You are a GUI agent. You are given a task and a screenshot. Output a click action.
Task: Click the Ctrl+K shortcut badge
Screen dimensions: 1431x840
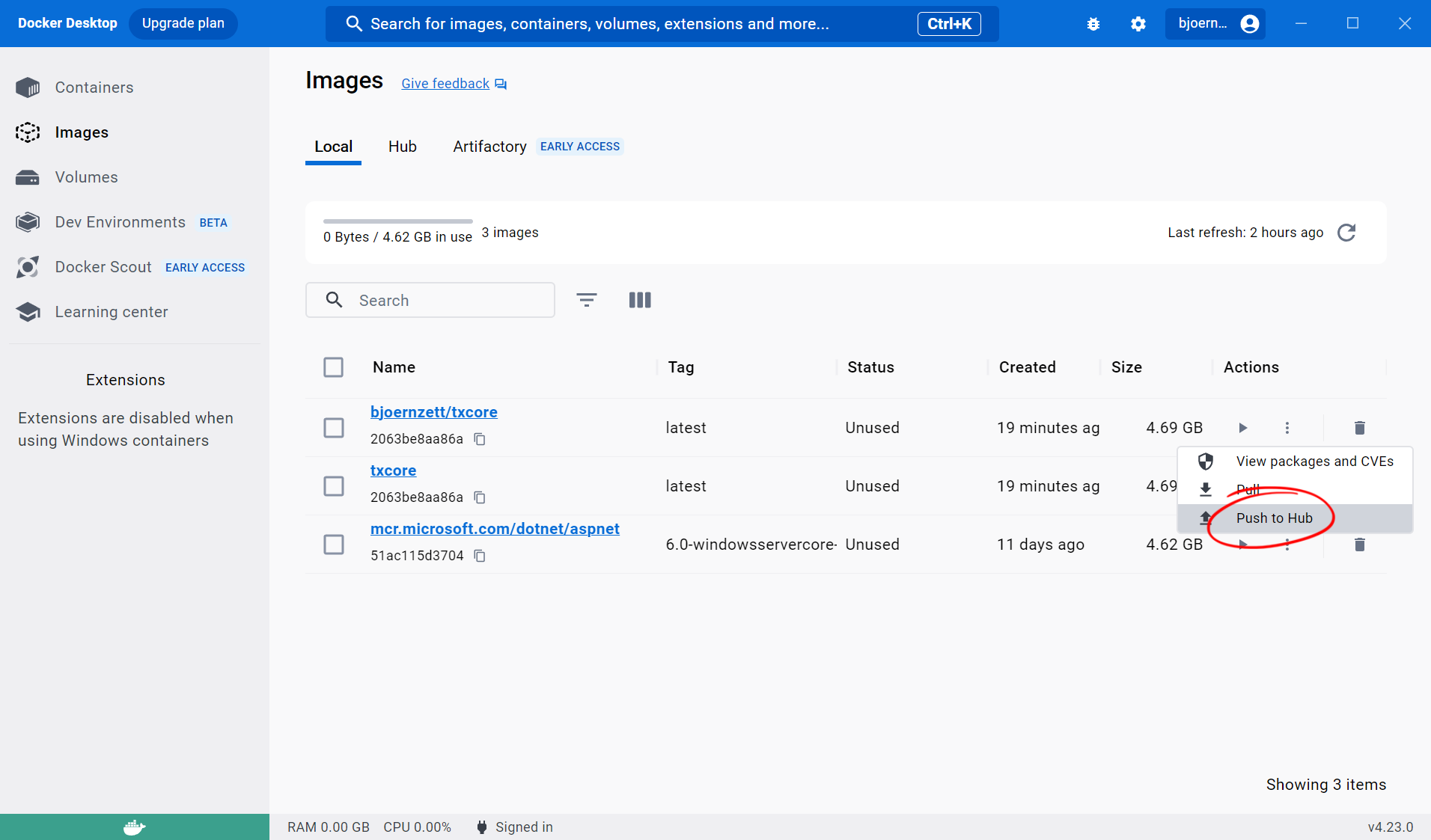(x=949, y=24)
